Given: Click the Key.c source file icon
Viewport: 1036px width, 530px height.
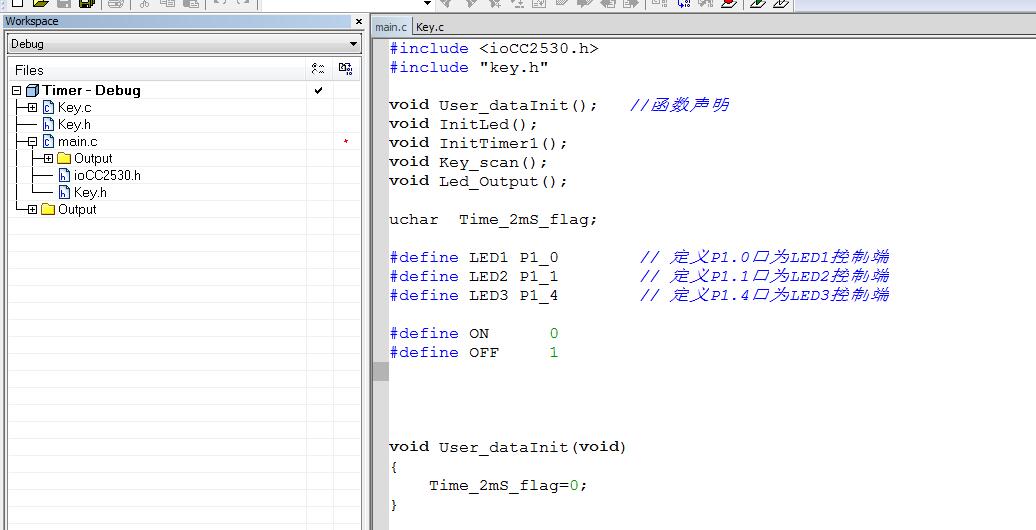Looking at the screenshot, I should coord(48,108).
